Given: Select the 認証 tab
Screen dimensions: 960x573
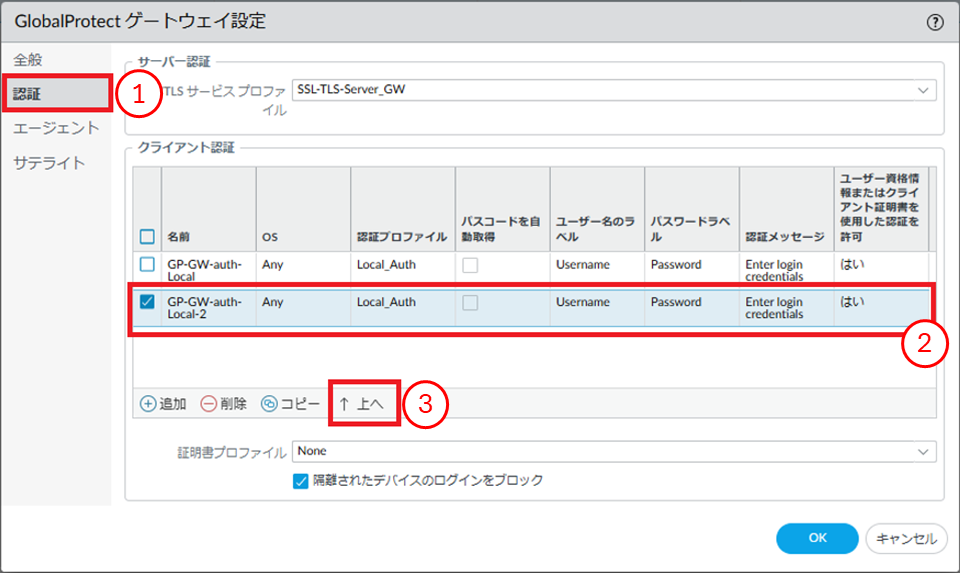Looking at the screenshot, I should click(28, 94).
